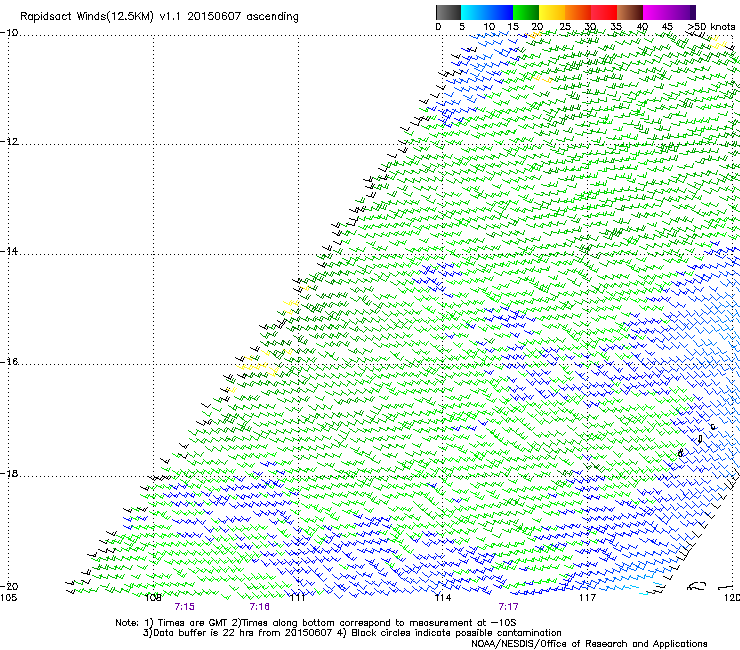Click 'Black circles indicate possible contamination' note
Screen dimensions: 740x650
456,633
